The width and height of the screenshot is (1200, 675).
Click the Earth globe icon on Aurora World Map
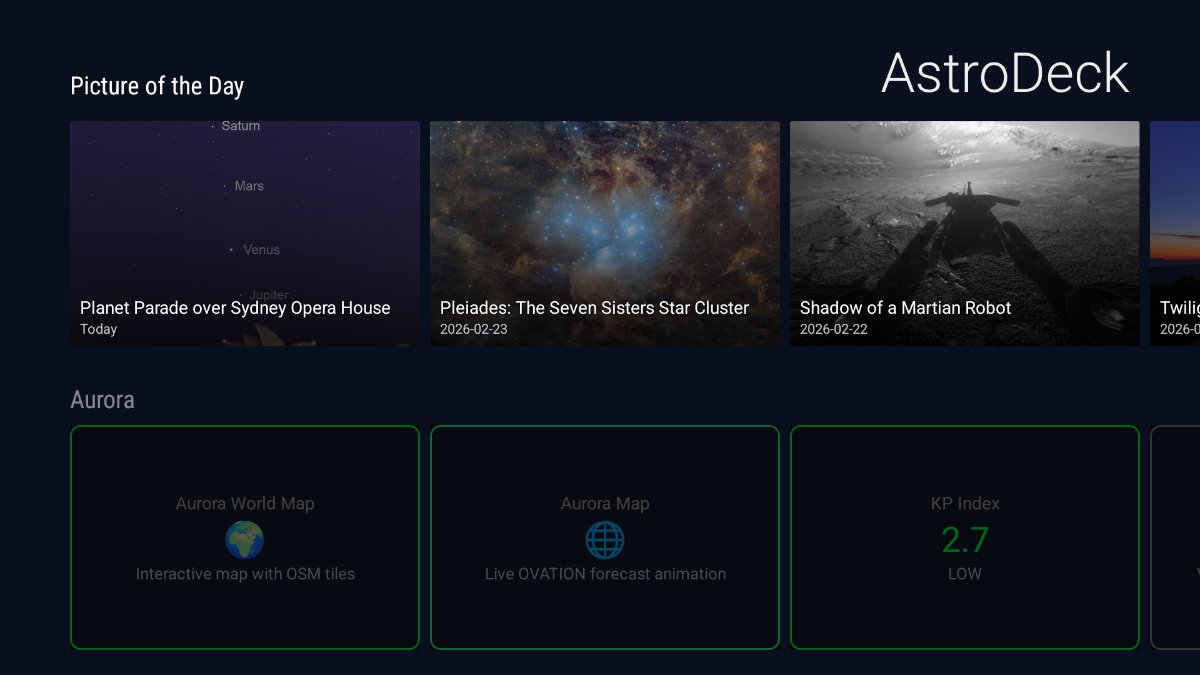[x=245, y=538]
